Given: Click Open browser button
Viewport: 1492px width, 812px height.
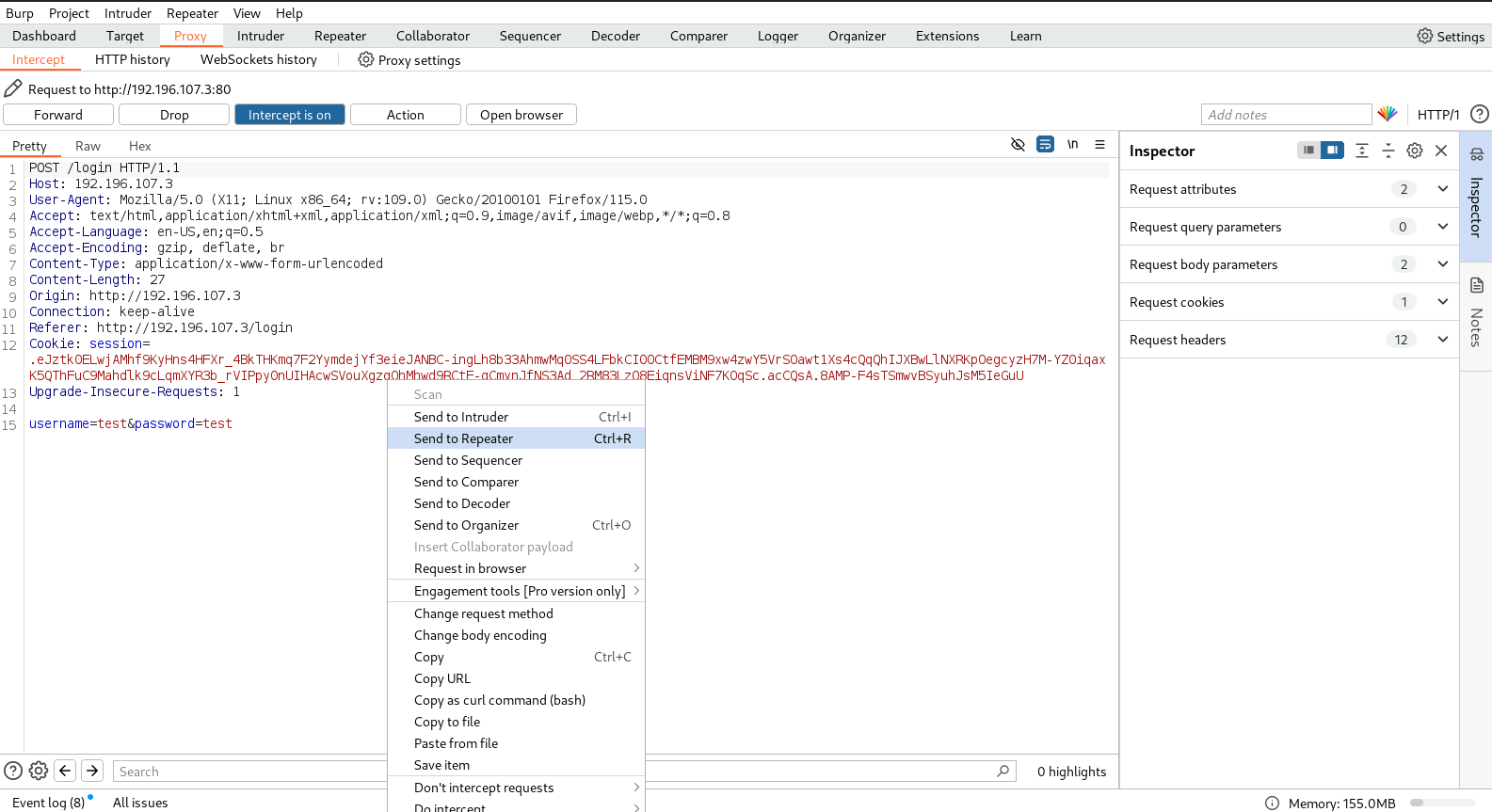Looking at the screenshot, I should (x=521, y=114).
